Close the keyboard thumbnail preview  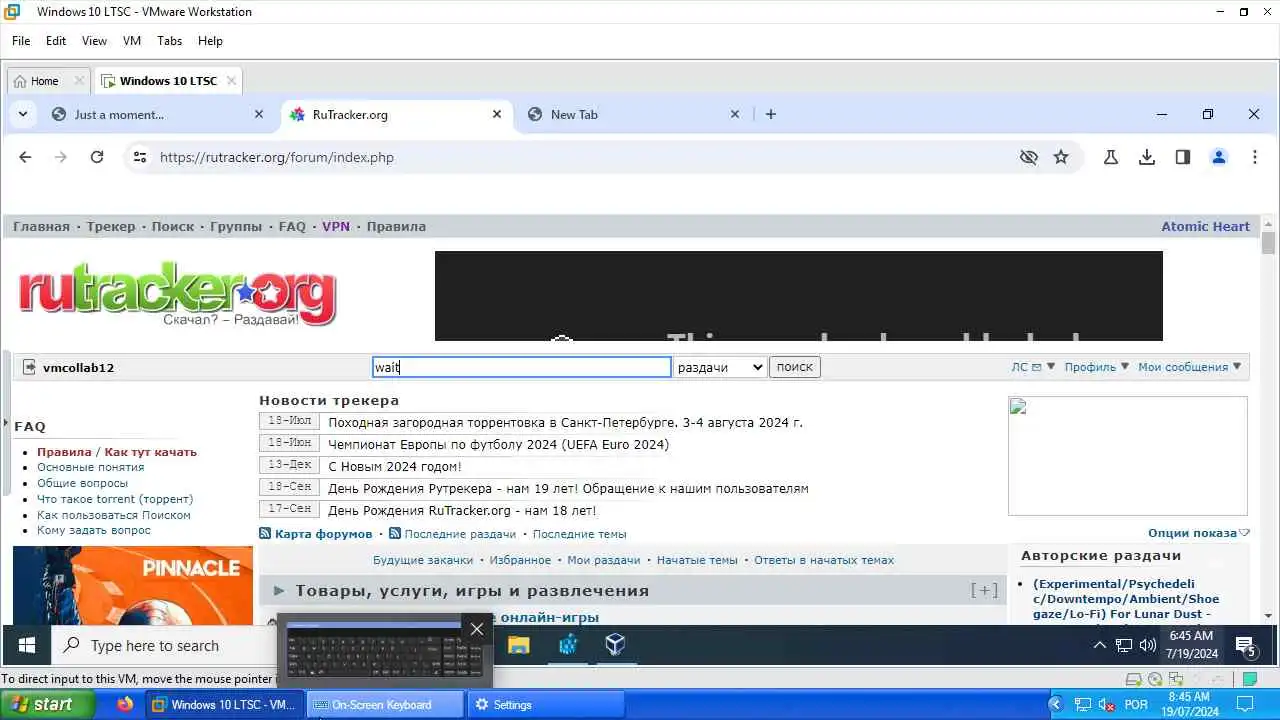[477, 629]
